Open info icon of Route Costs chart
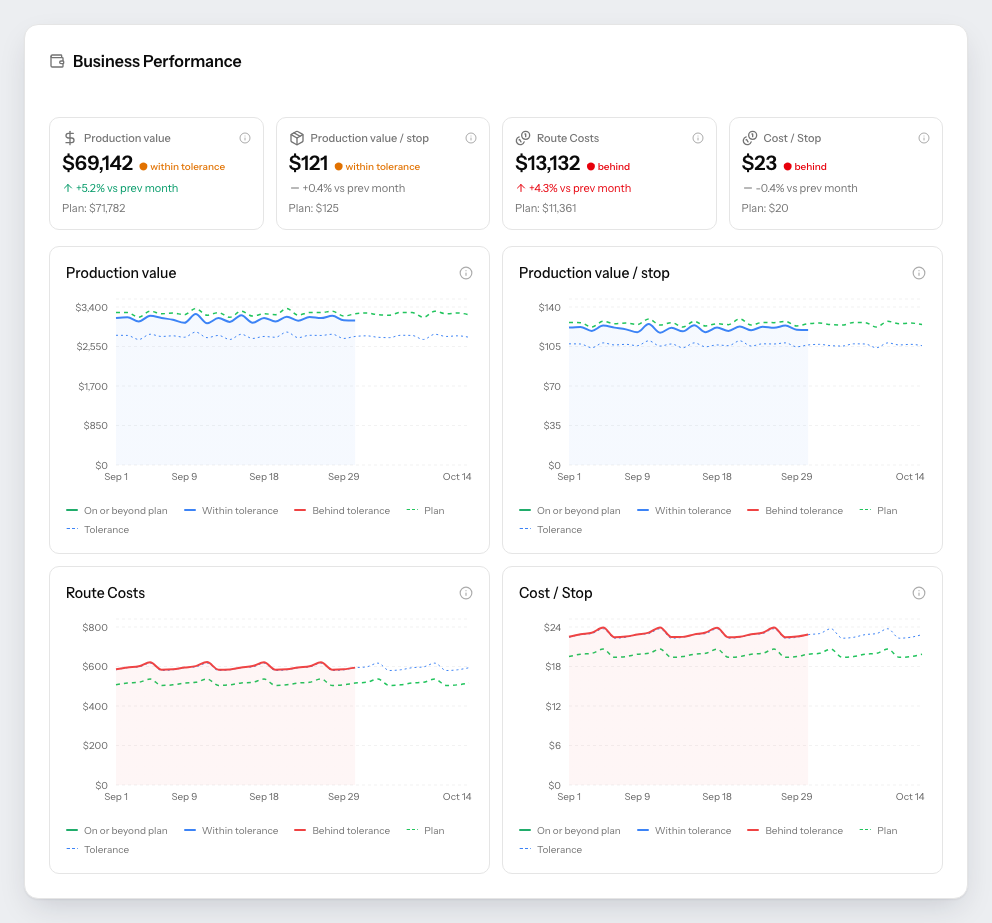Screen dimensions: 992x923 (x=466, y=593)
